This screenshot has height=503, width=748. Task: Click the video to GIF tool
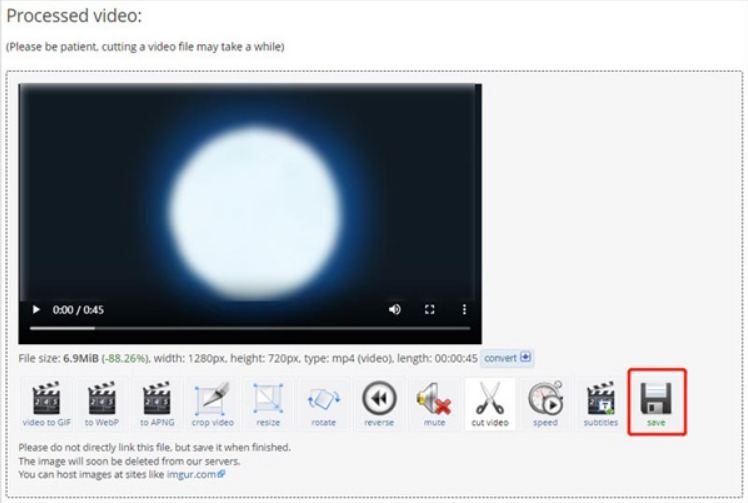46,404
